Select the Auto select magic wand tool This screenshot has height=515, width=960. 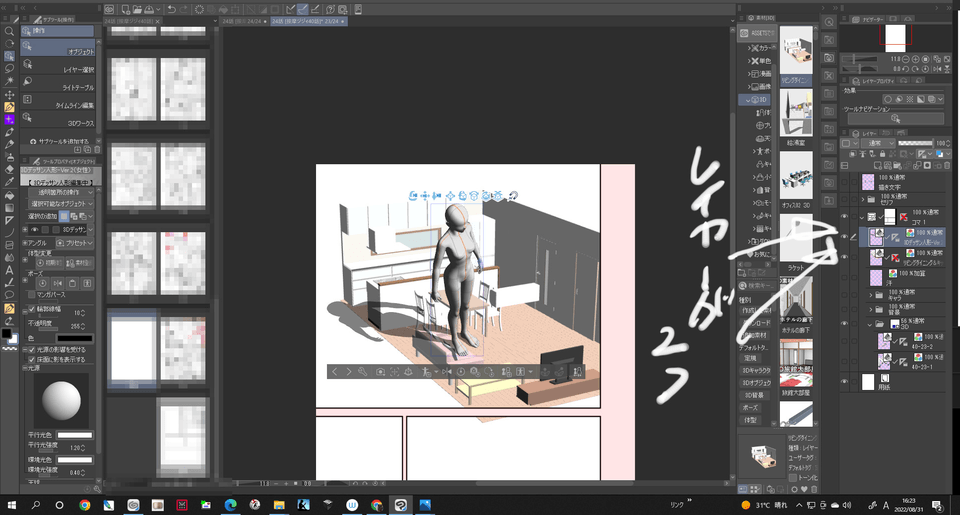click(9, 81)
